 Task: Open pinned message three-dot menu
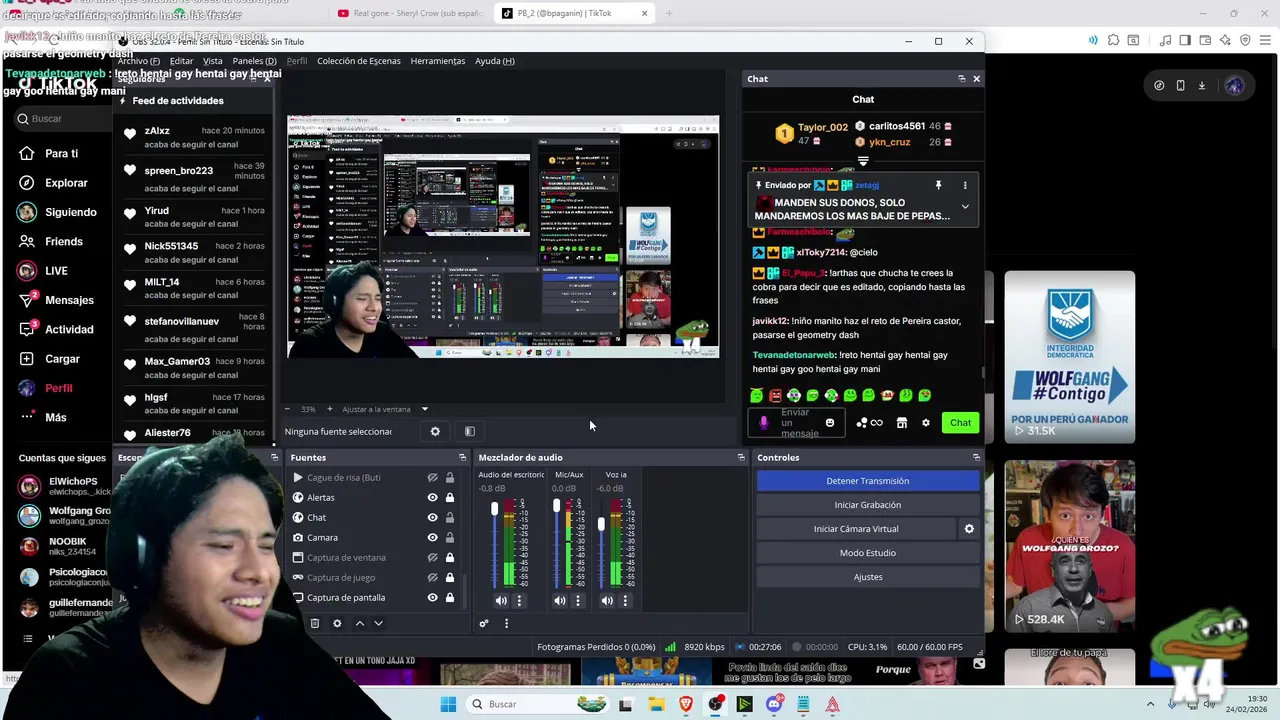tap(965, 186)
